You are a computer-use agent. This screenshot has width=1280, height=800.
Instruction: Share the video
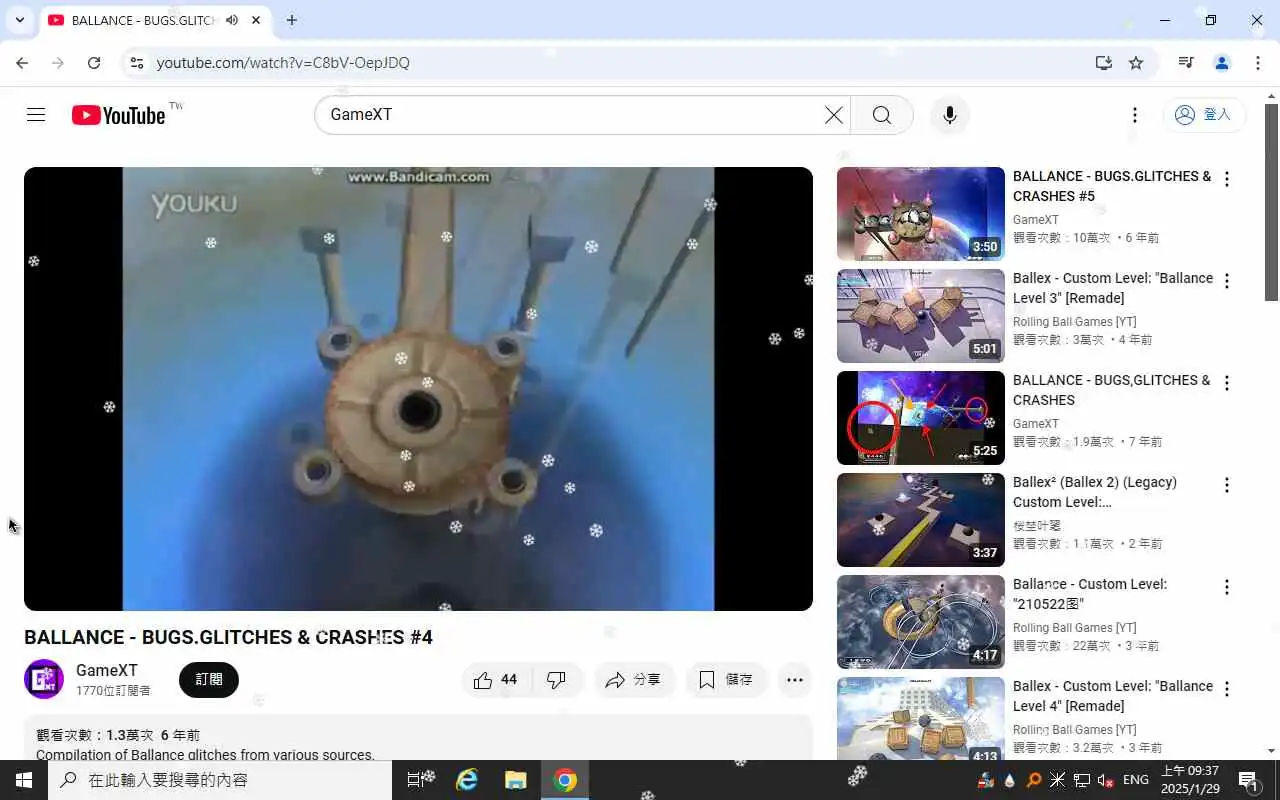634,680
